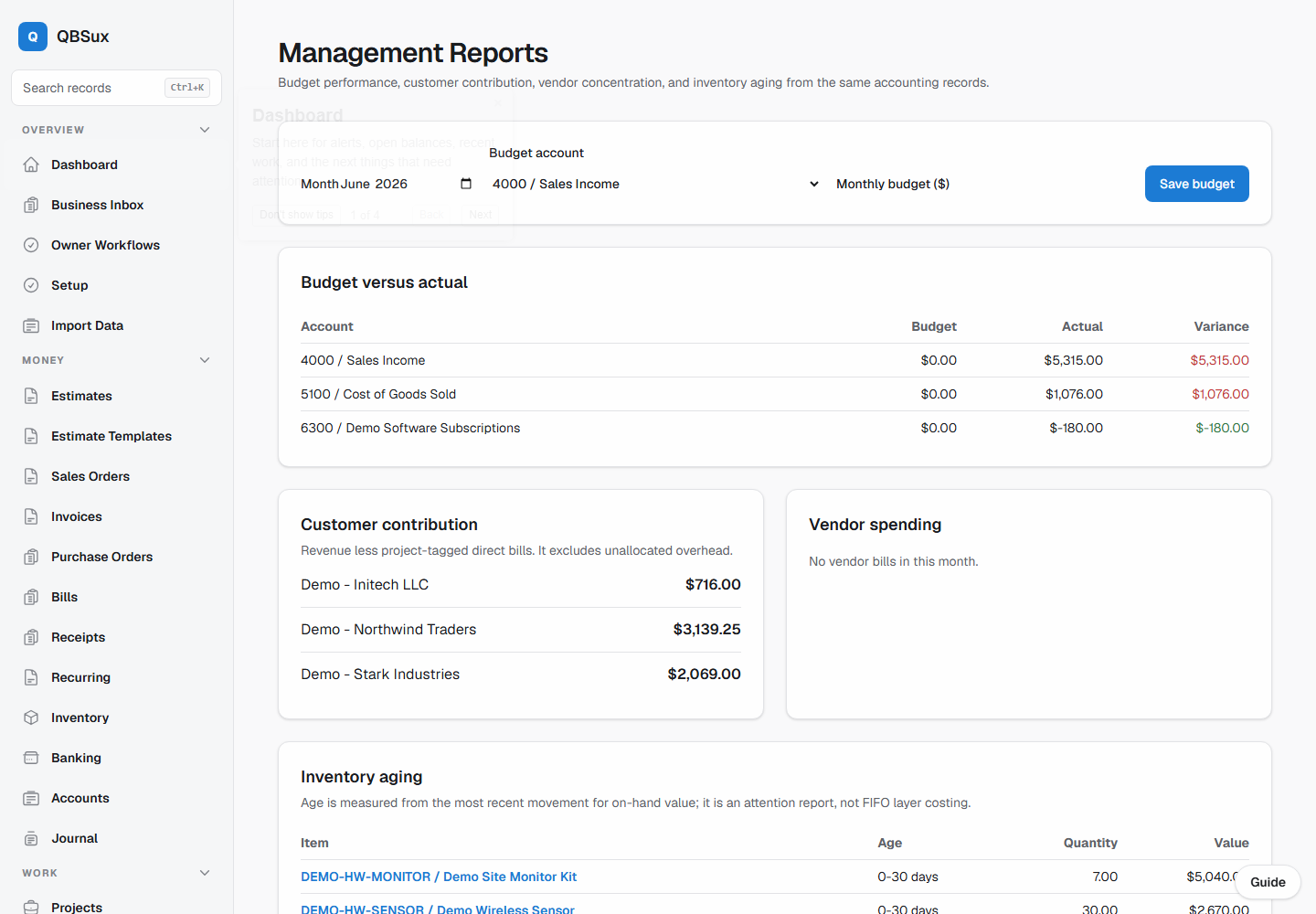Screen dimensions: 1316x914
Task: Click the $3,139.25 contribution amount
Action: tap(707, 630)
